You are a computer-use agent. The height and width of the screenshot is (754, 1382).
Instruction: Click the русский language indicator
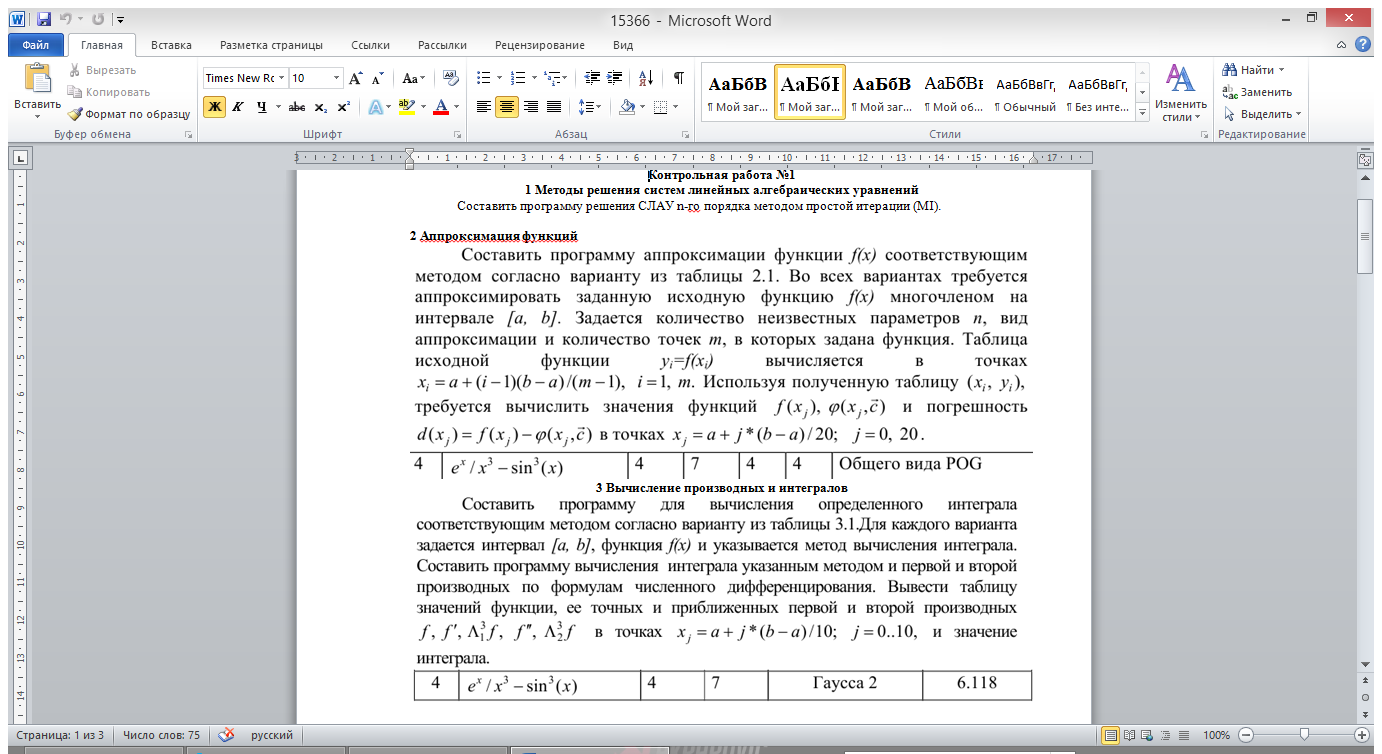[271, 735]
